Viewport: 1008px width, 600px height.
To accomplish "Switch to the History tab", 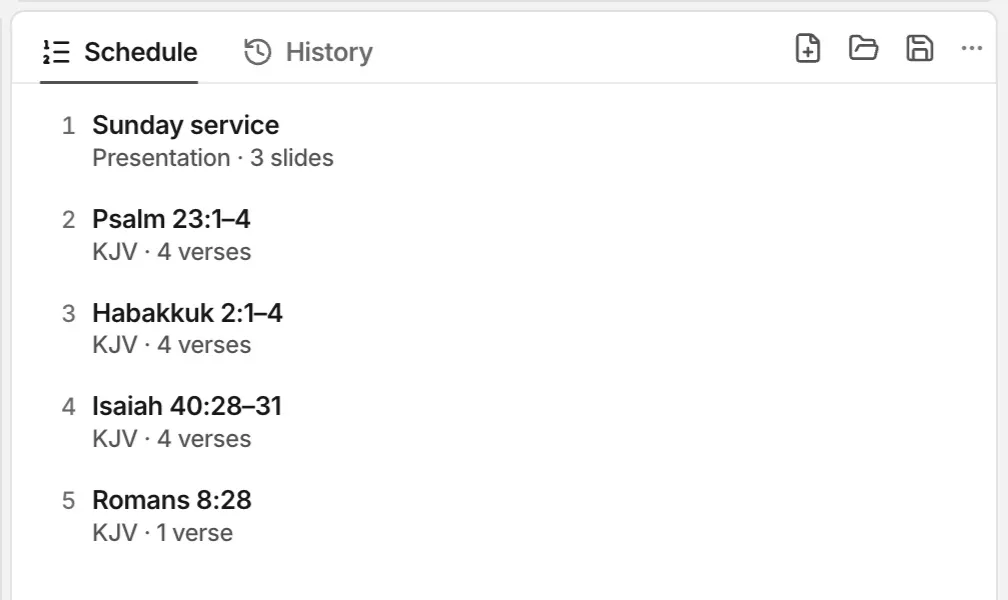I will [x=308, y=52].
